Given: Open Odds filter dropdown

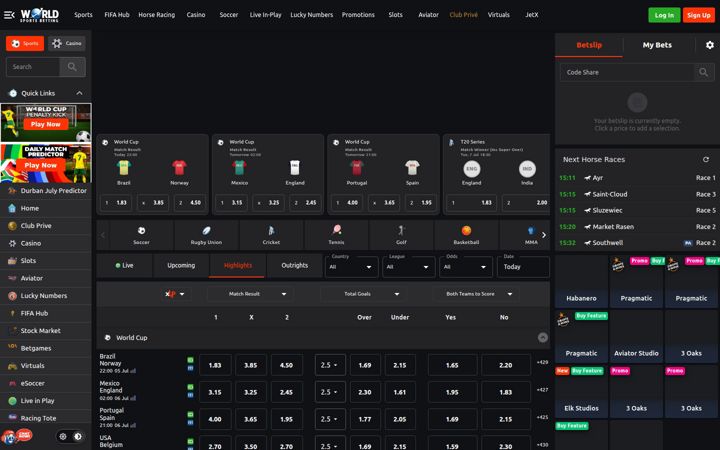Looking at the screenshot, I should coord(466,267).
